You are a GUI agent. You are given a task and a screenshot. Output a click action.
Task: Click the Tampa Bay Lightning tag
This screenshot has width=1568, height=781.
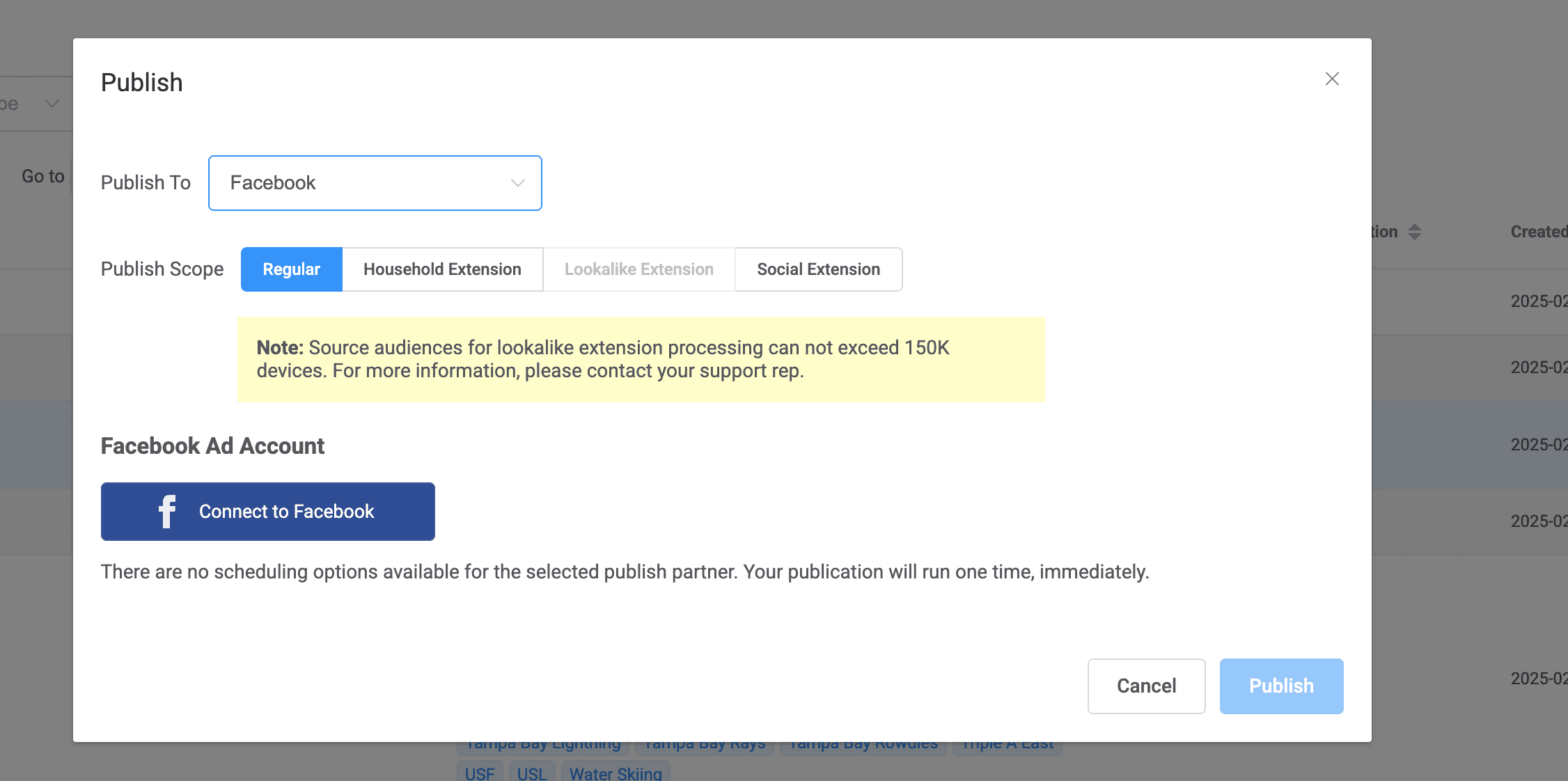(543, 747)
